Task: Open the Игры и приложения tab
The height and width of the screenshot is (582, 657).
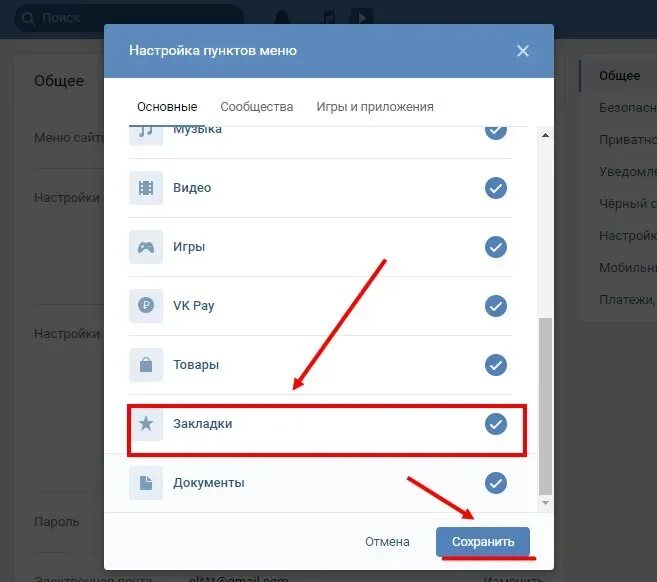Action: [375, 107]
